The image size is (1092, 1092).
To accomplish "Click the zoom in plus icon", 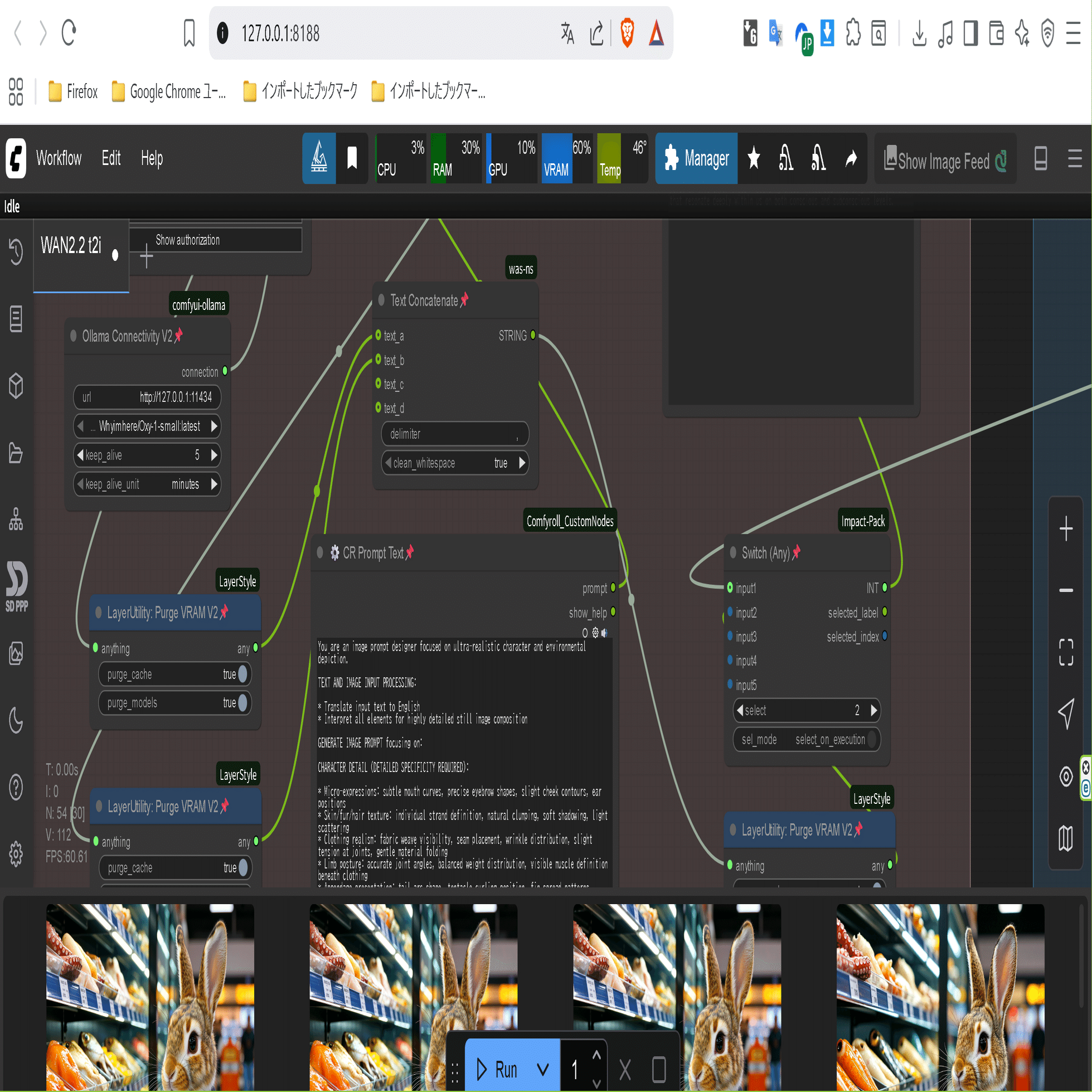I will 1065,529.
